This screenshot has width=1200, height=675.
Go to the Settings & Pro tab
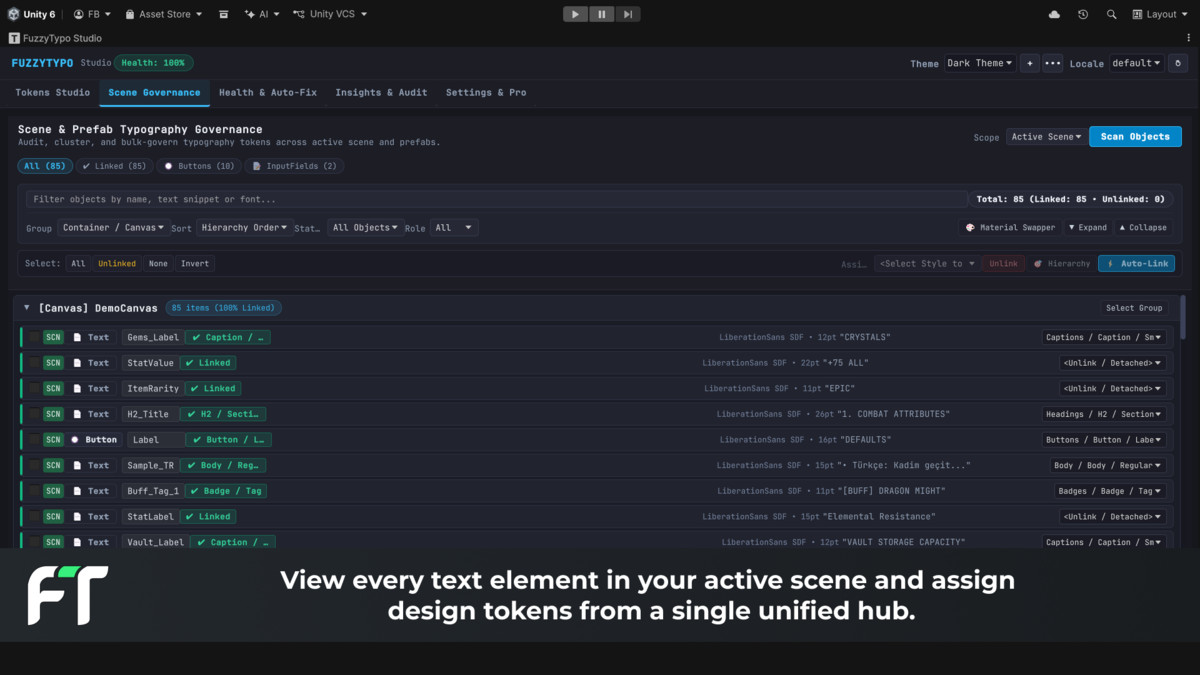pos(486,92)
